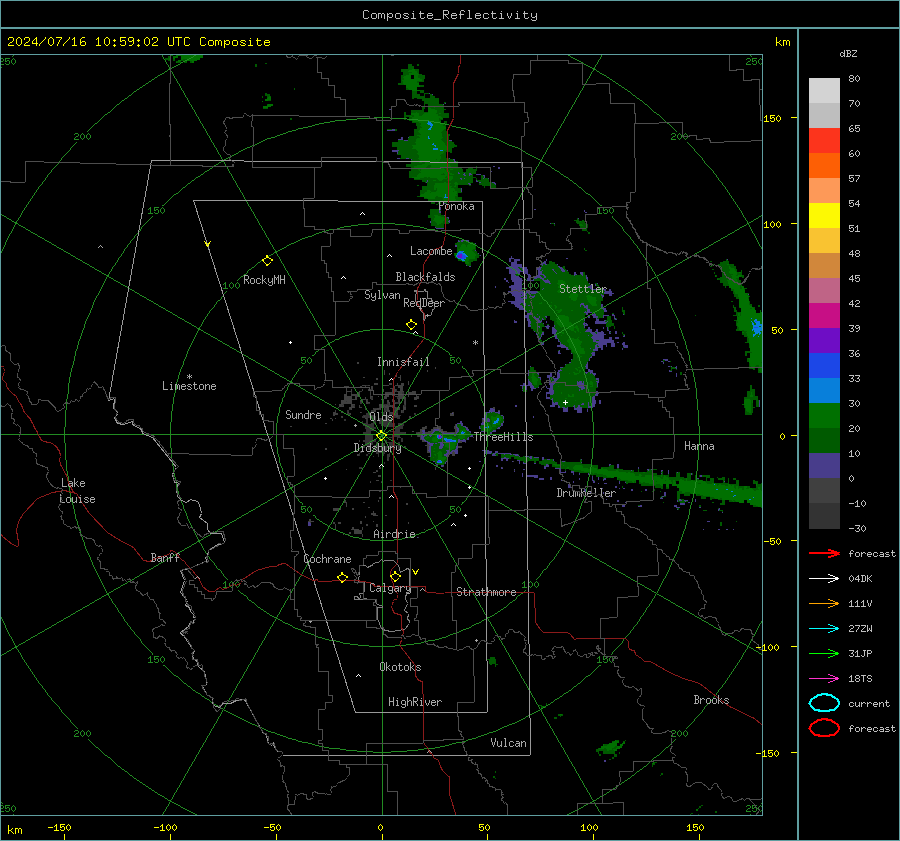
Task: Click the Didsbury label
Action: click(x=377, y=448)
